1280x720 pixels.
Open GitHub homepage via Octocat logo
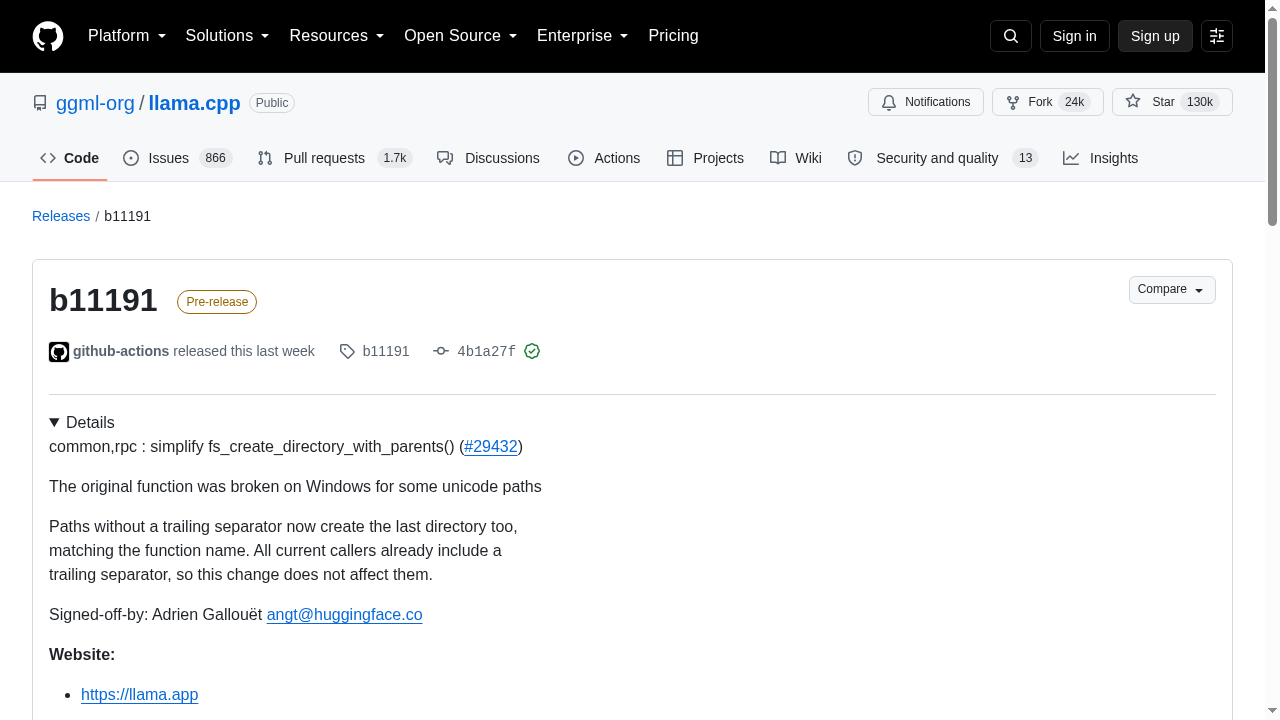click(48, 36)
